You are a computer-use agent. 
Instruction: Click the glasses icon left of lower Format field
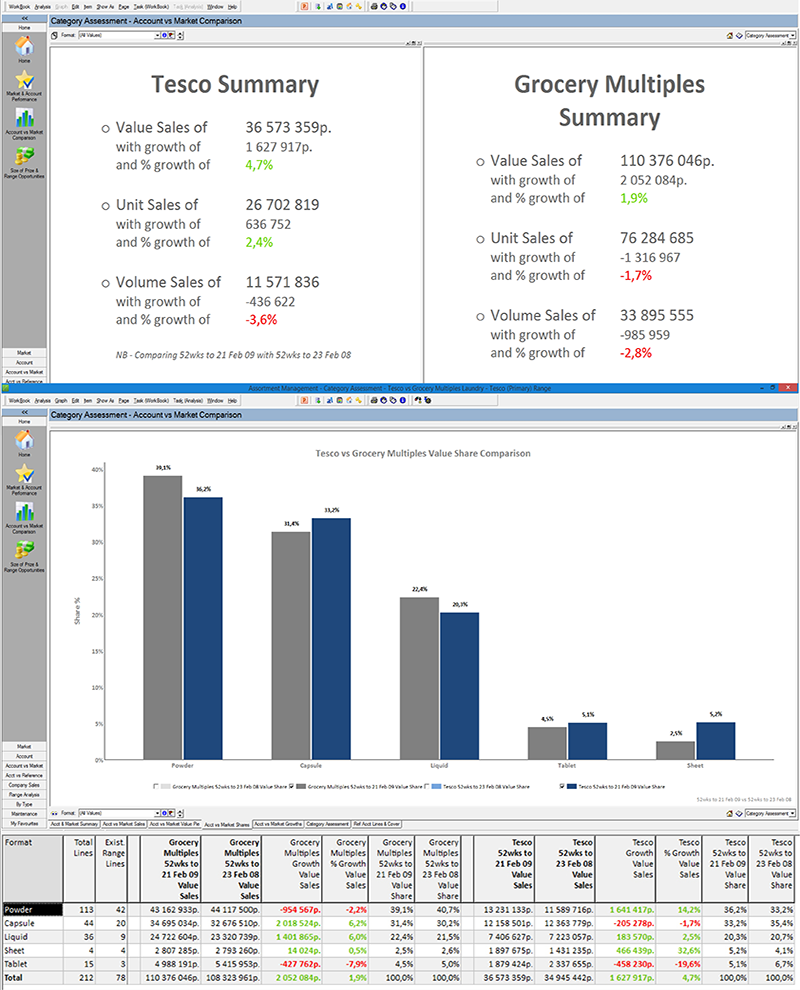point(54,813)
